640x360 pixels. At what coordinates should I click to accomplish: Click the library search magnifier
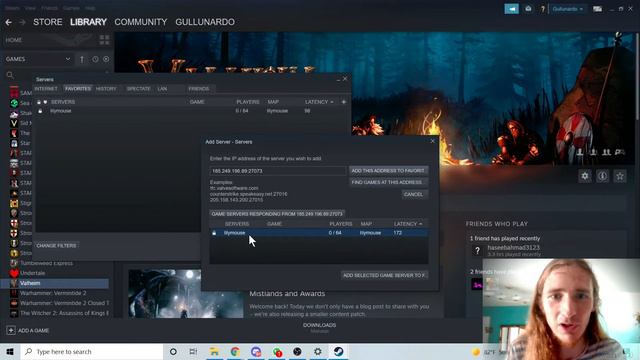10,75
